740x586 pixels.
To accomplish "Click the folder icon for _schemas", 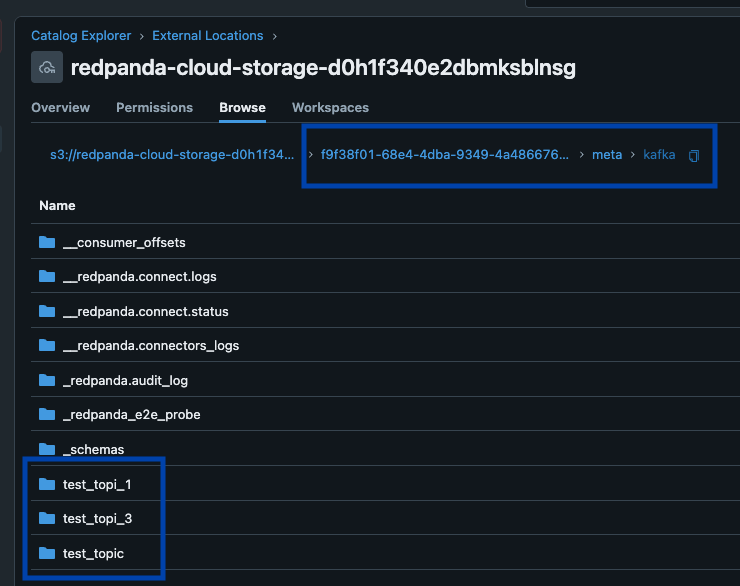I will click(x=46, y=449).
